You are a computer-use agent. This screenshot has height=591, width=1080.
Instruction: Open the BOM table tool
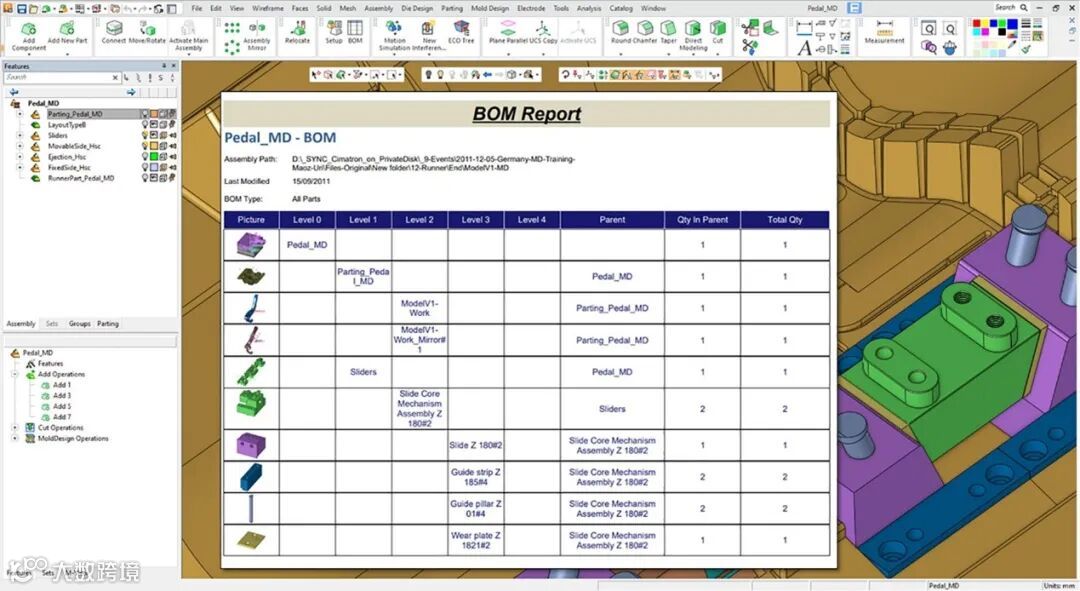click(355, 32)
